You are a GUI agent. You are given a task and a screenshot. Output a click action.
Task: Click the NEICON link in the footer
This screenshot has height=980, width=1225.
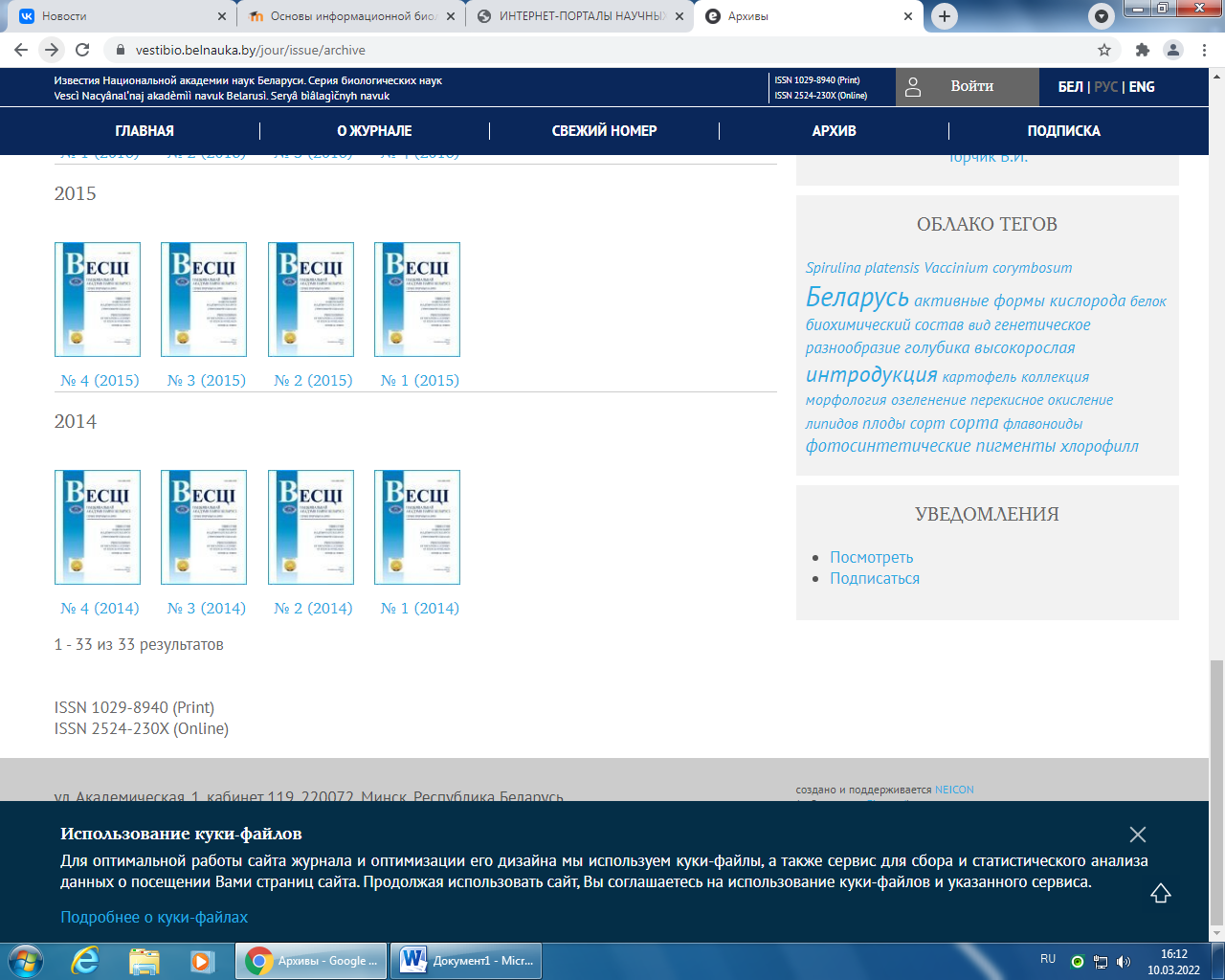click(x=954, y=790)
